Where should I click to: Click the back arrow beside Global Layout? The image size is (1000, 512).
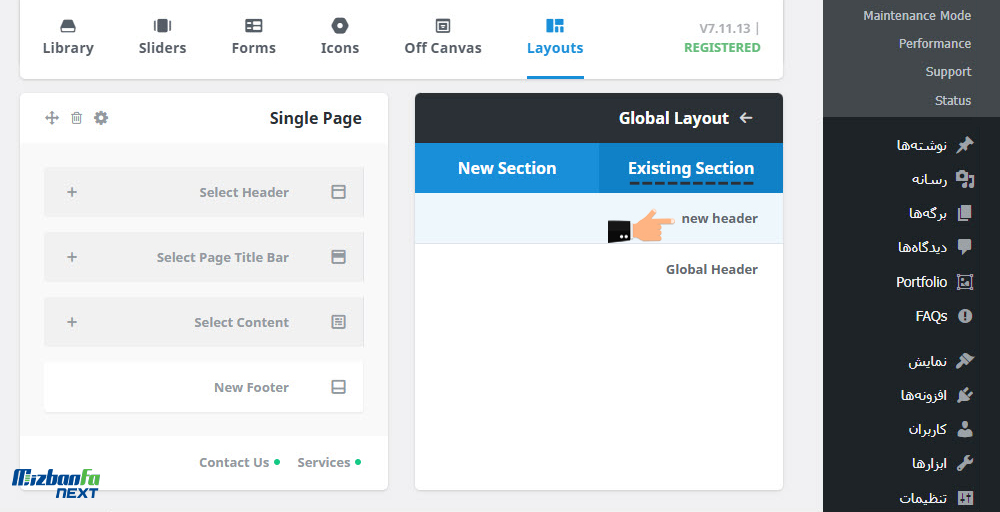tap(746, 118)
